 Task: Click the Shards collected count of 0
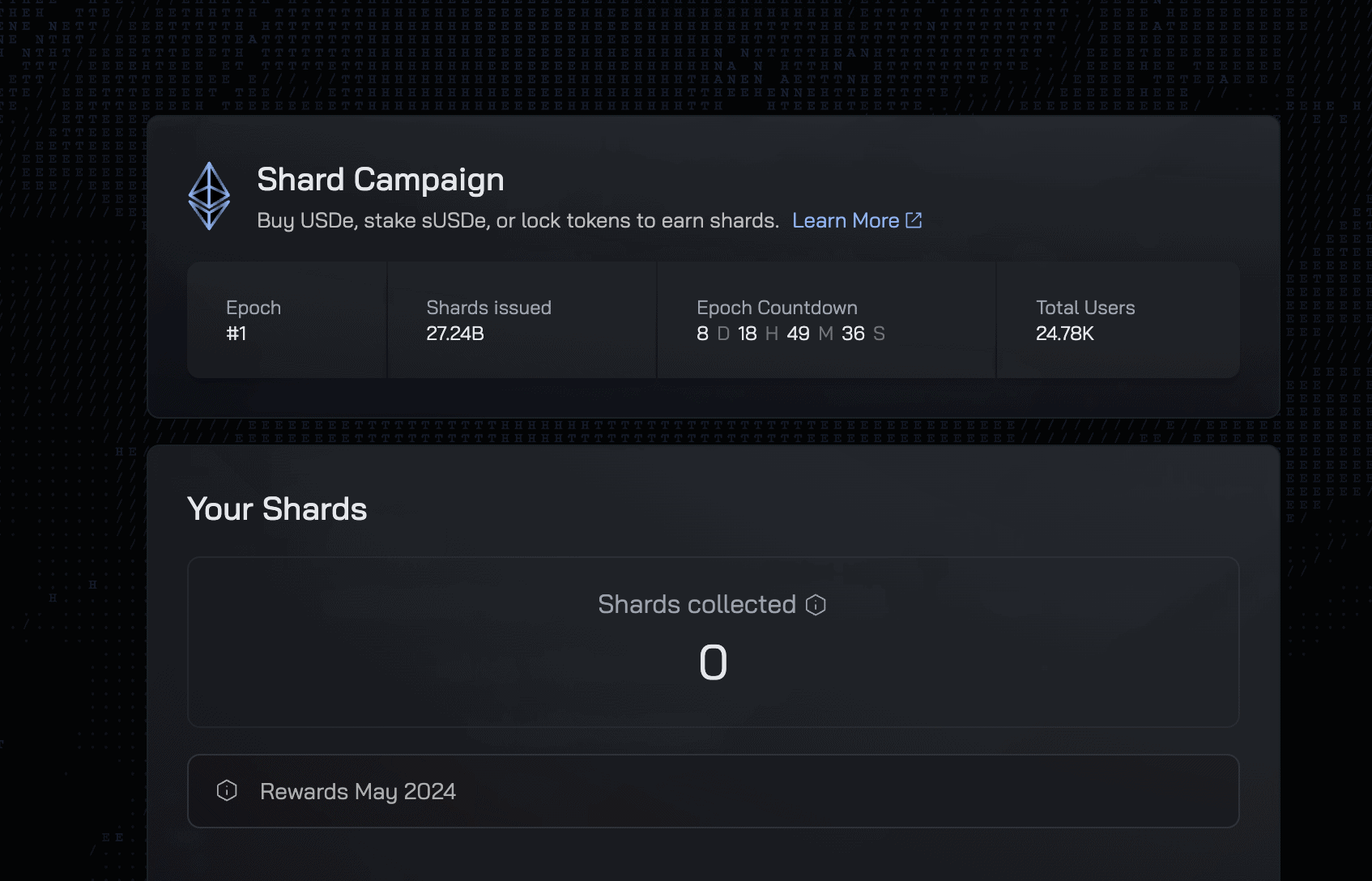713,662
